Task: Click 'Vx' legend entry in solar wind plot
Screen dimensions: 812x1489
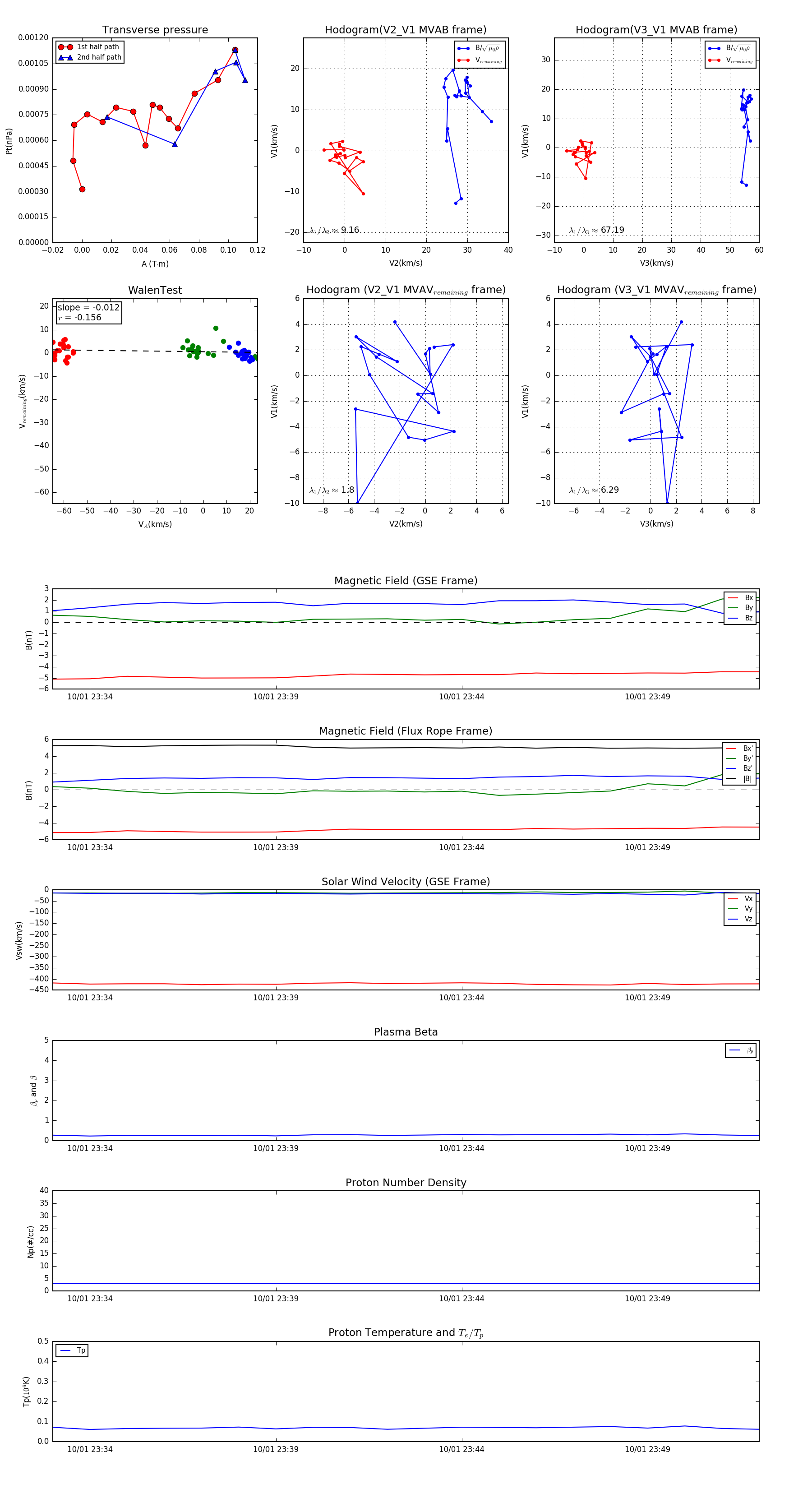Action: (x=740, y=898)
